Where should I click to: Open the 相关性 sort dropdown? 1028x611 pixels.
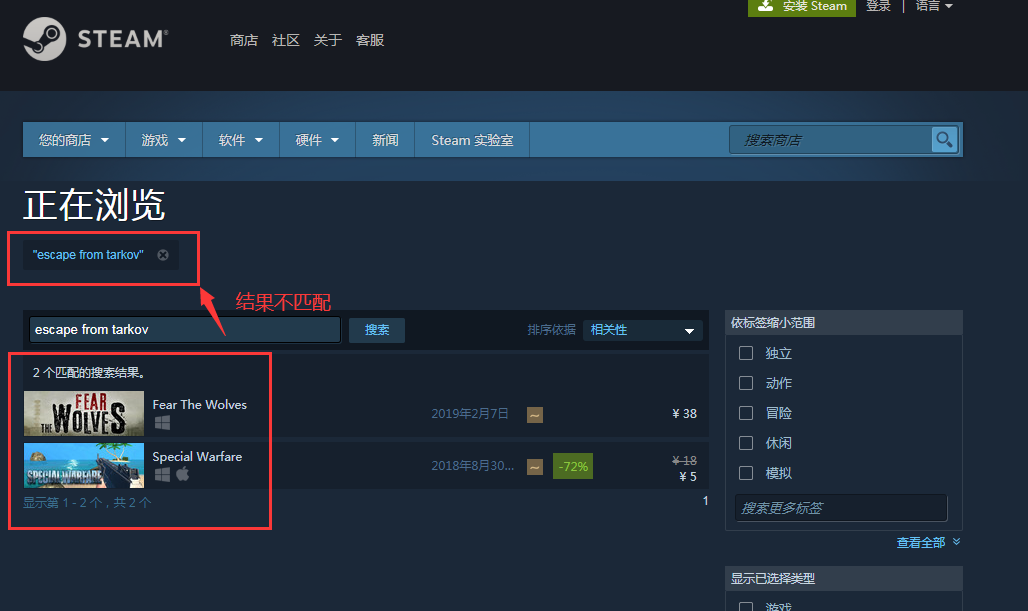642,330
